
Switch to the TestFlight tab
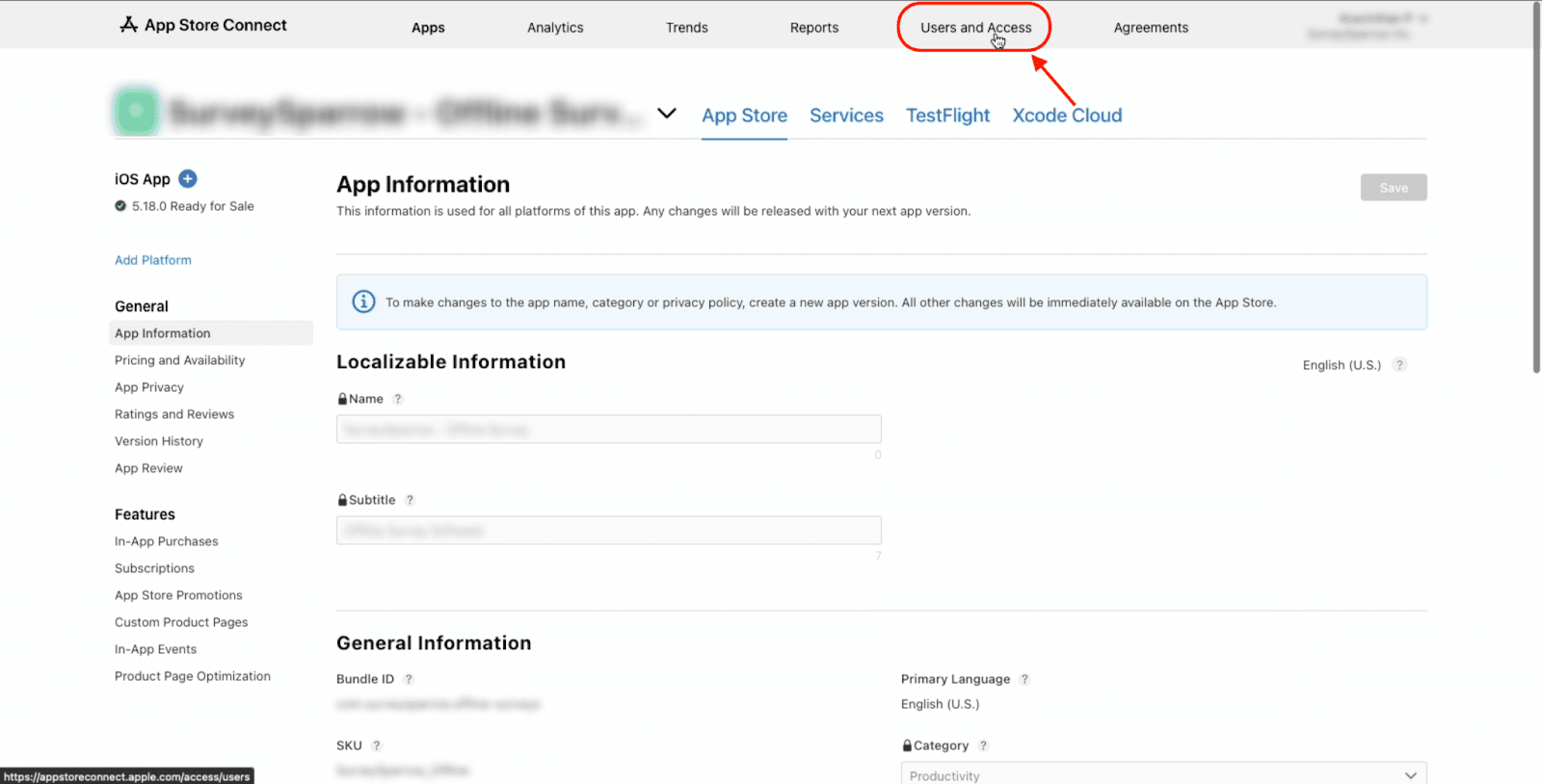coord(947,116)
